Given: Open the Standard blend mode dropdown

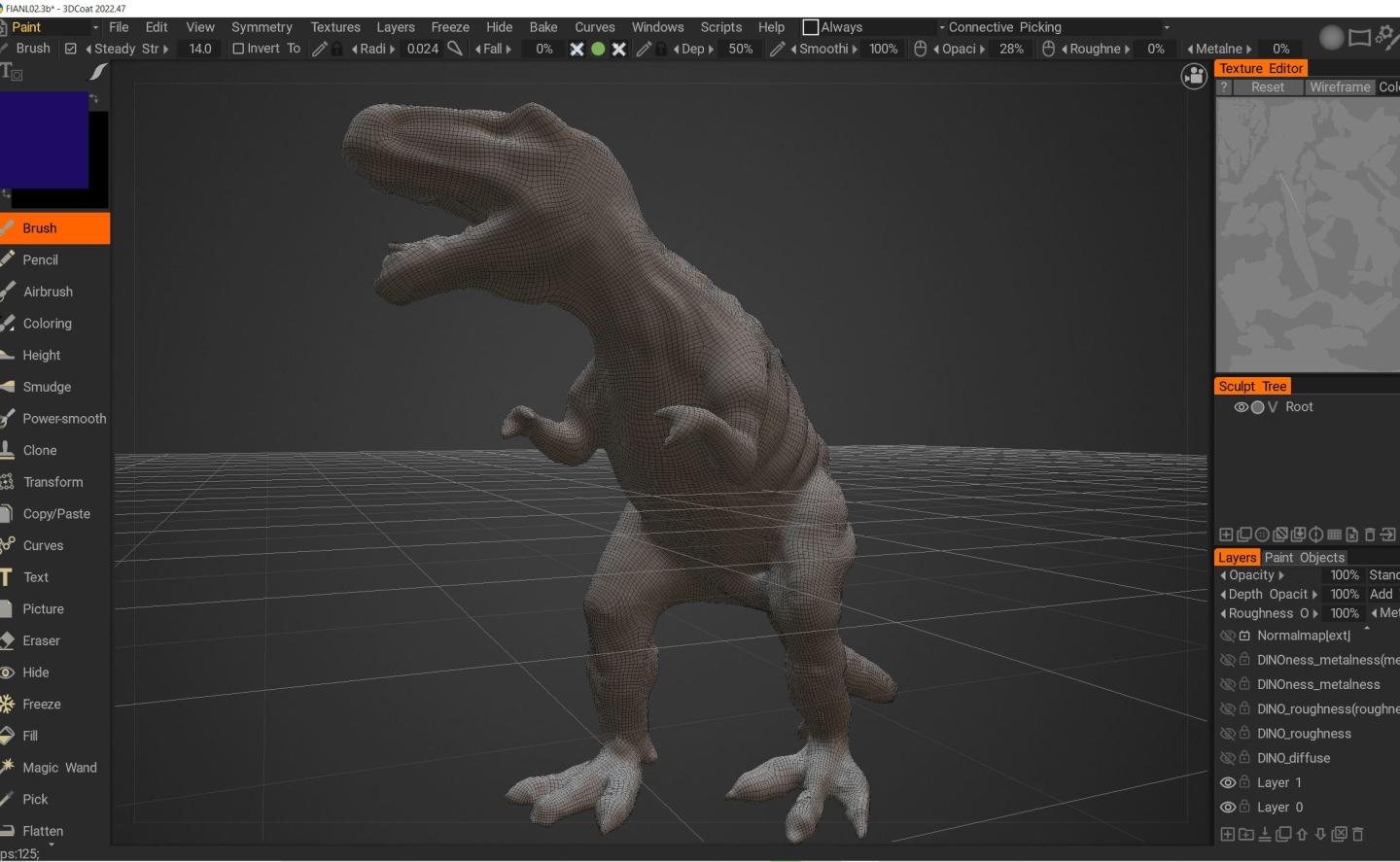Looking at the screenshot, I should [1383, 575].
